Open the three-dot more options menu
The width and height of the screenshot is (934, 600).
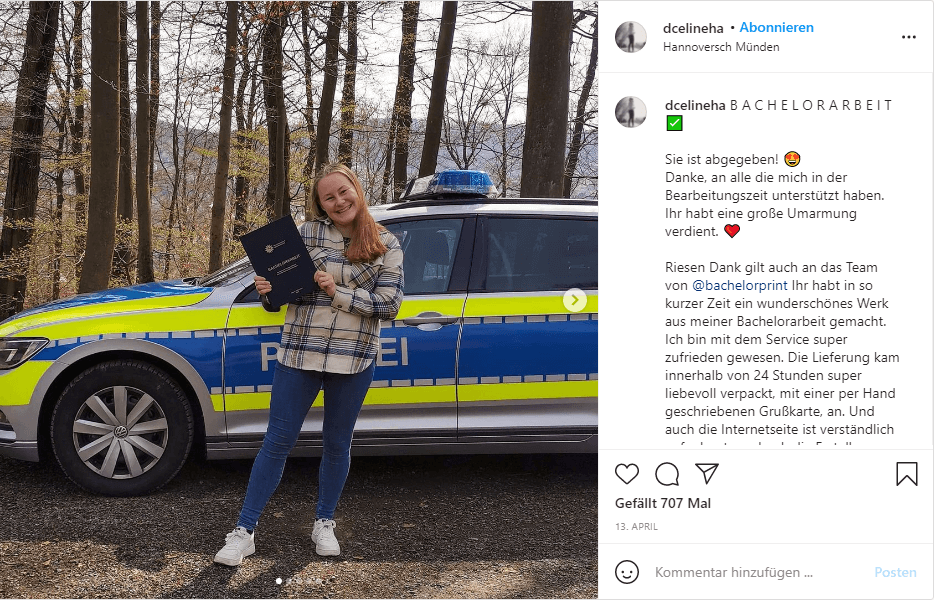[x=908, y=37]
